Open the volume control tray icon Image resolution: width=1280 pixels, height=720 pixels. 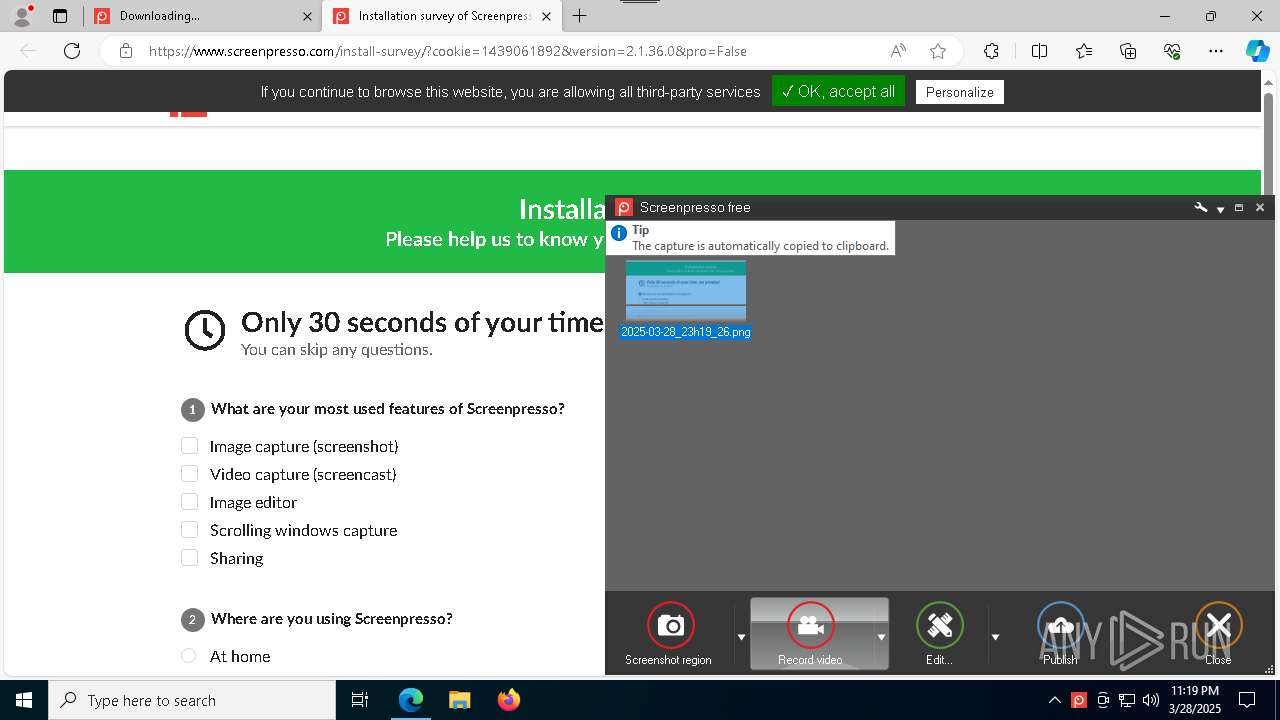pyautogui.click(x=1150, y=700)
